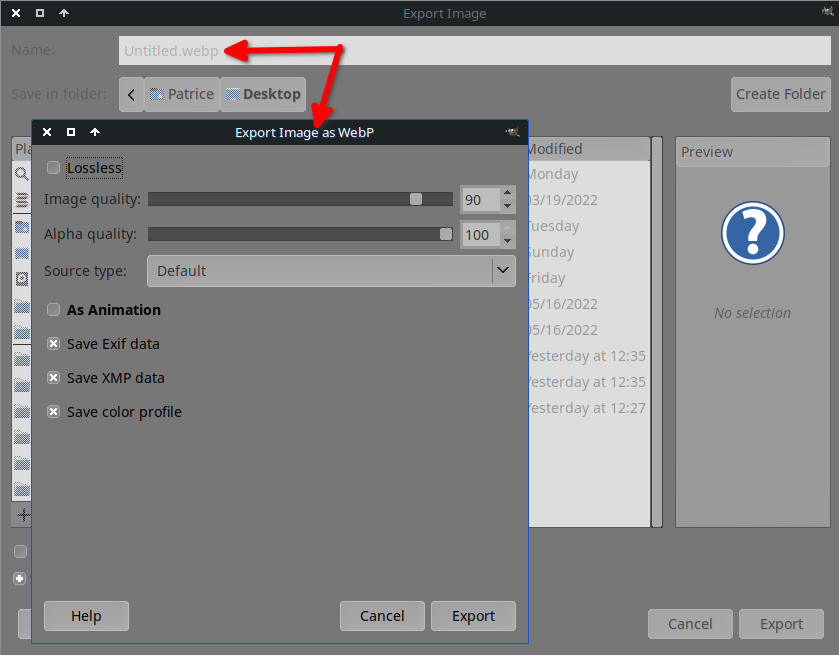Screen dimensions: 839x655
Task: Adjust the Alpha quality slider handle
Action: 446,234
